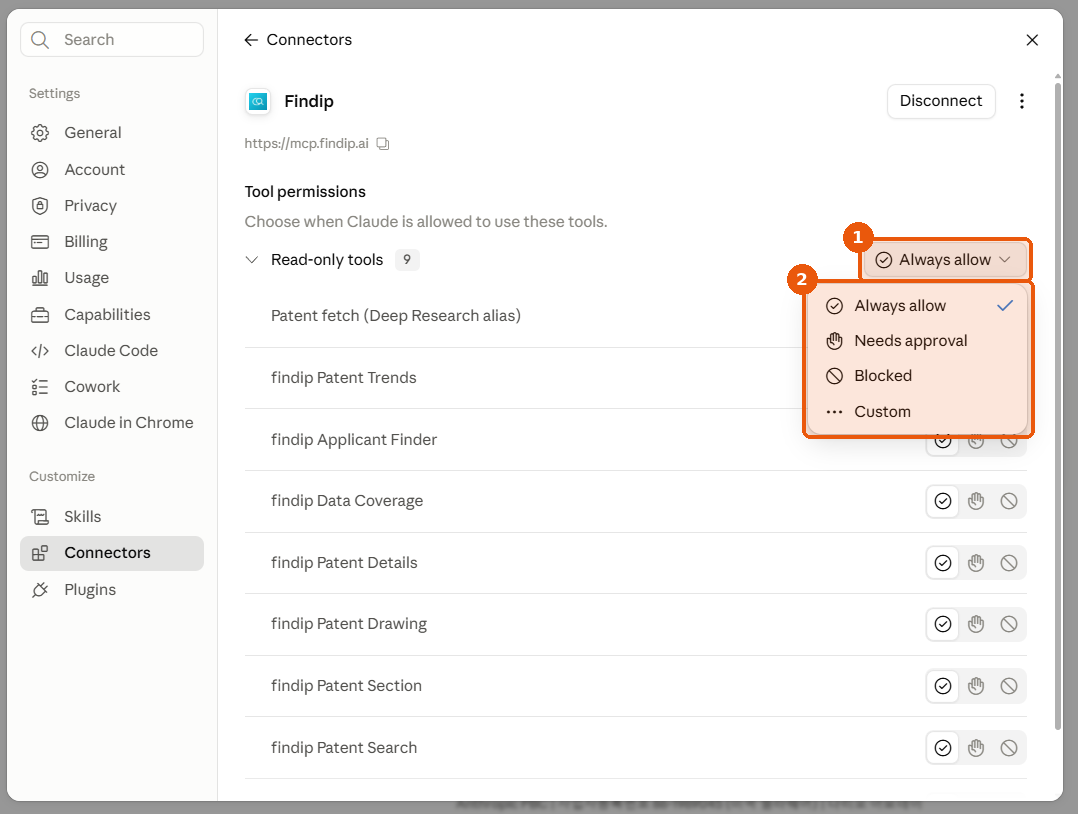Open Plugins section
Image resolution: width=1078 pixels, height=814 pixels.
tap(112, 590)
